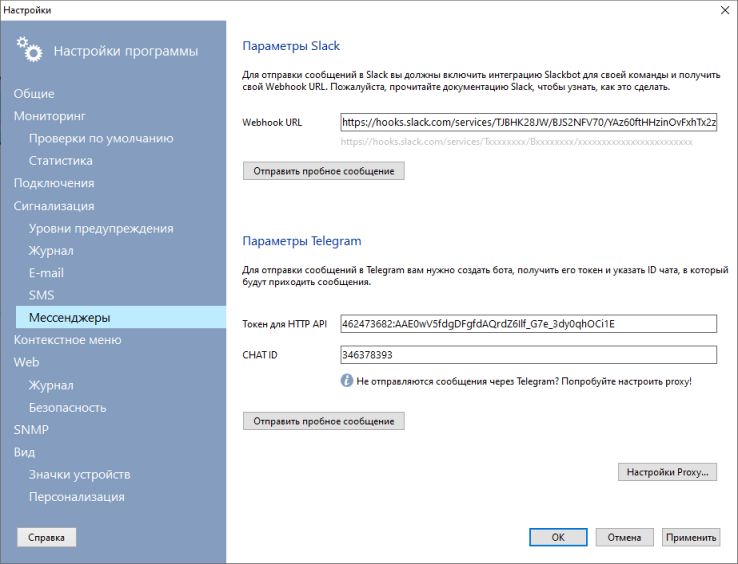Open the Общие settings section
Viewport: 738px width, 564px height.
click(x=34, y=94)
